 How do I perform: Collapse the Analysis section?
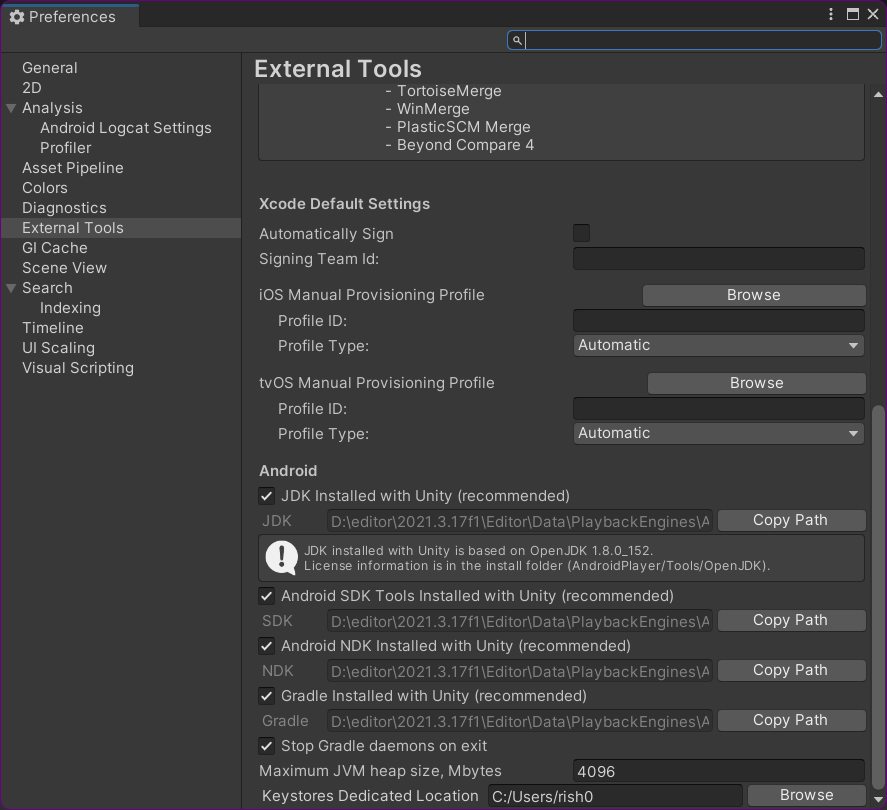point(10,108)
